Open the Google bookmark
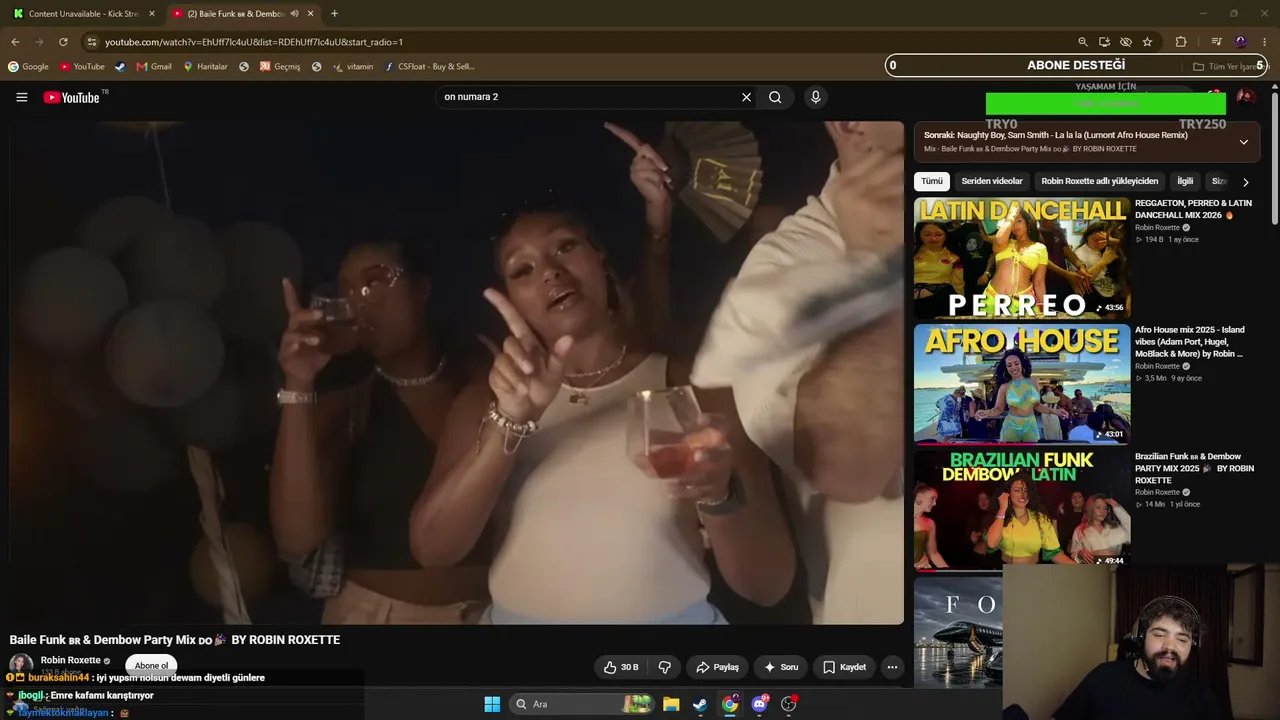This screenshot has width=1280, height=720. (28, 67)
